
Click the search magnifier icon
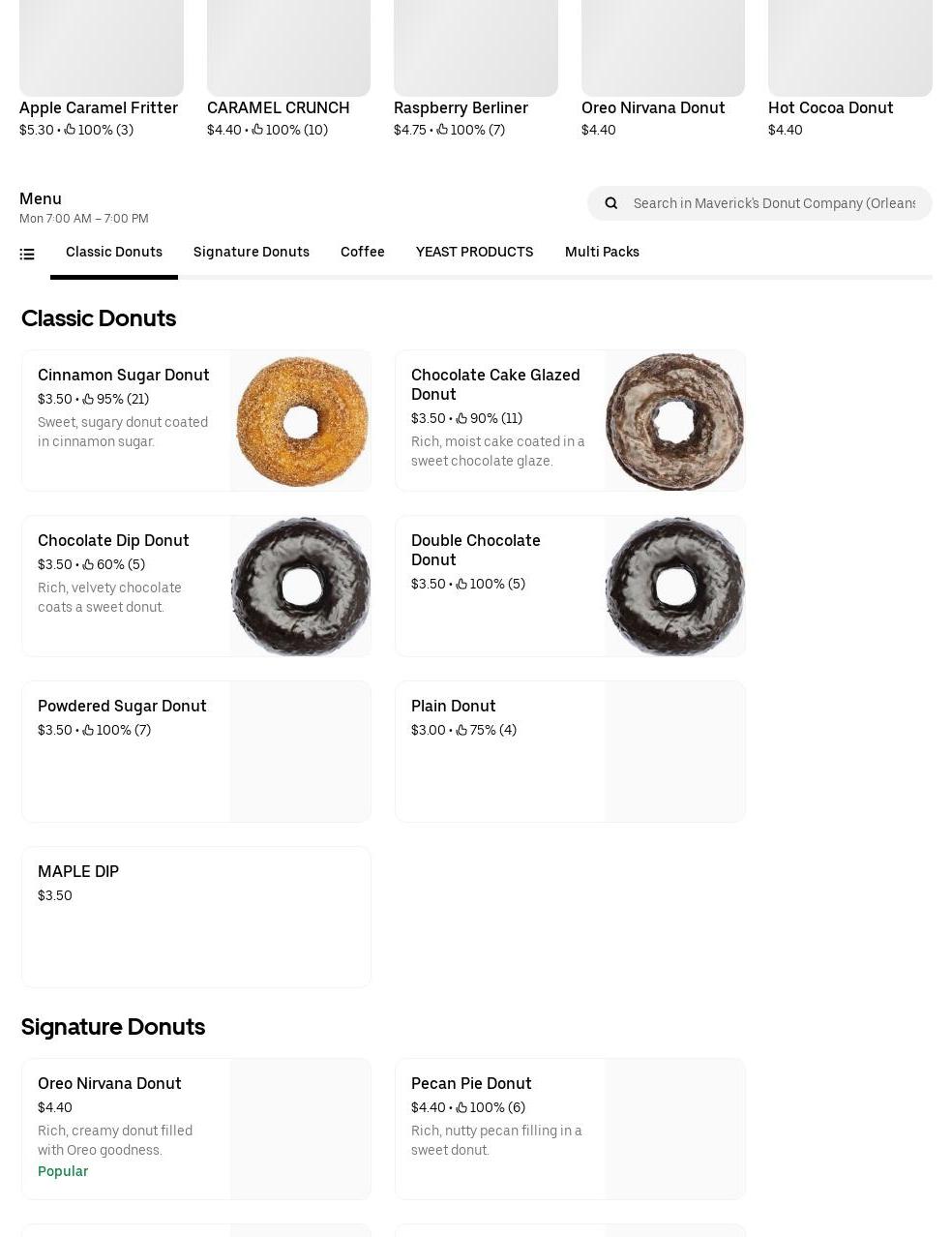click(x=610, y=203)
